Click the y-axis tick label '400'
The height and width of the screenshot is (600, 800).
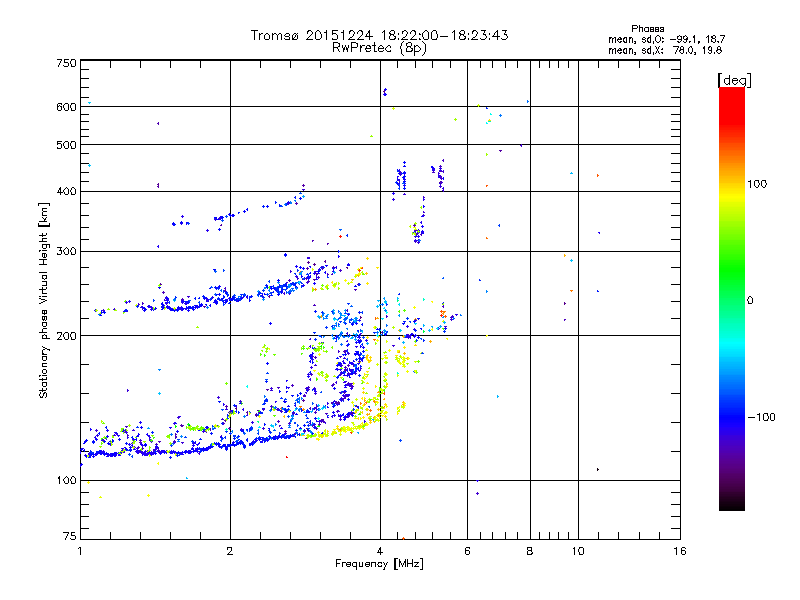[66, 191]
